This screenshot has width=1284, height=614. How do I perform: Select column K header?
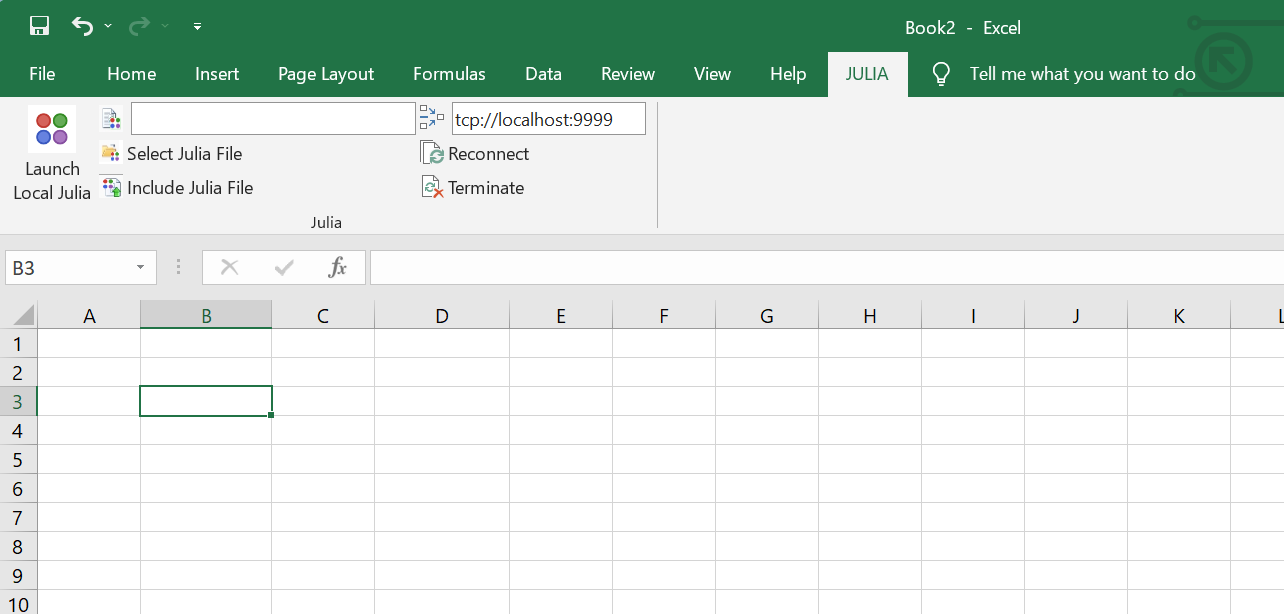[x=1179, y=316]
